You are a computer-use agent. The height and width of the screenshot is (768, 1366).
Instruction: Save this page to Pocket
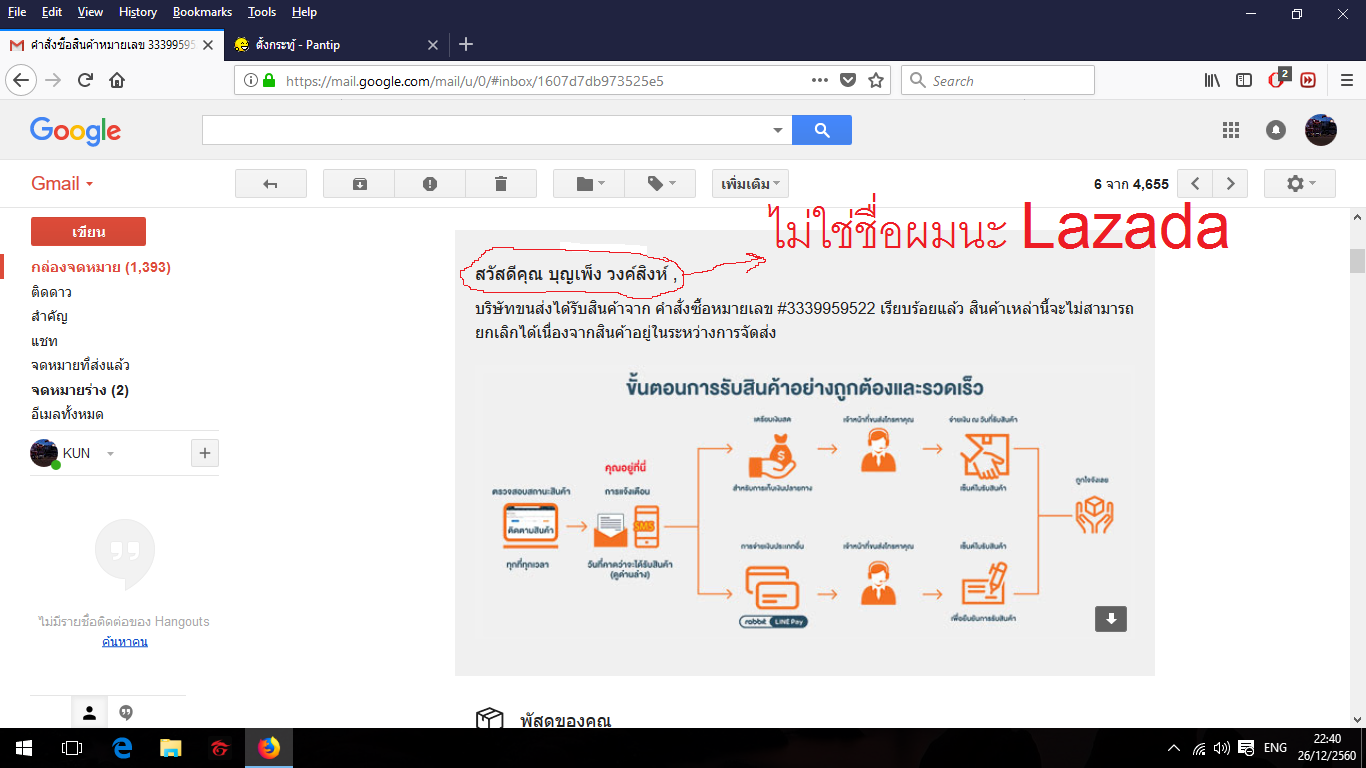pyautogui.click(x=848, y=81)
